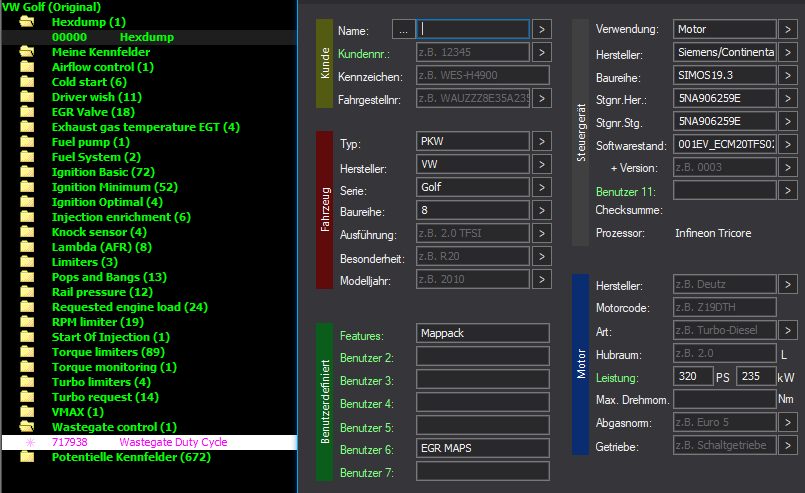Image resolution: width=805 pixels, height=493 pixels.
Task: Click the Stgnr.Her. field 5NA906259E
Action: [x=724, y=98]
